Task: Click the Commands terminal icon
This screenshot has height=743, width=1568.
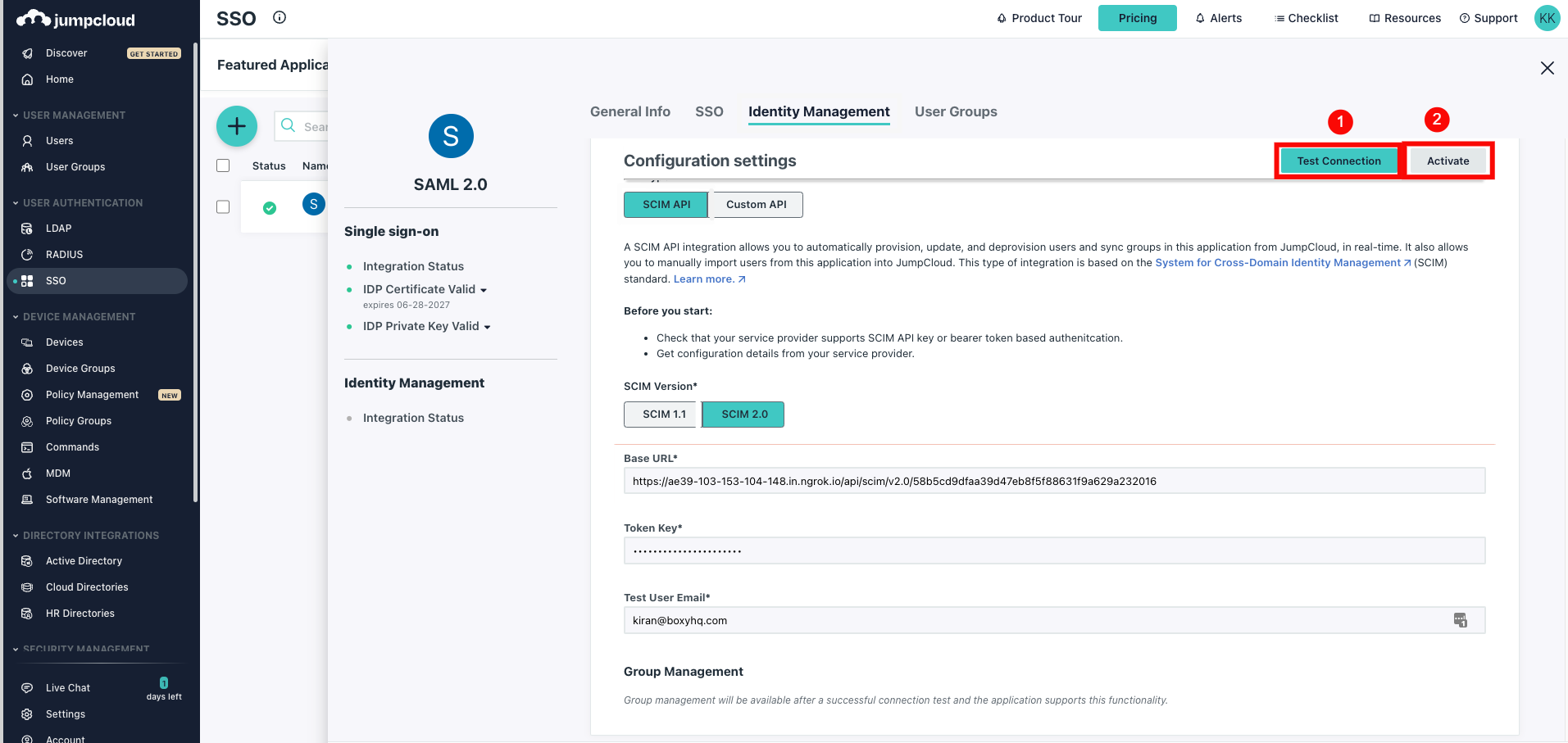Action: [x=27, y=447]
